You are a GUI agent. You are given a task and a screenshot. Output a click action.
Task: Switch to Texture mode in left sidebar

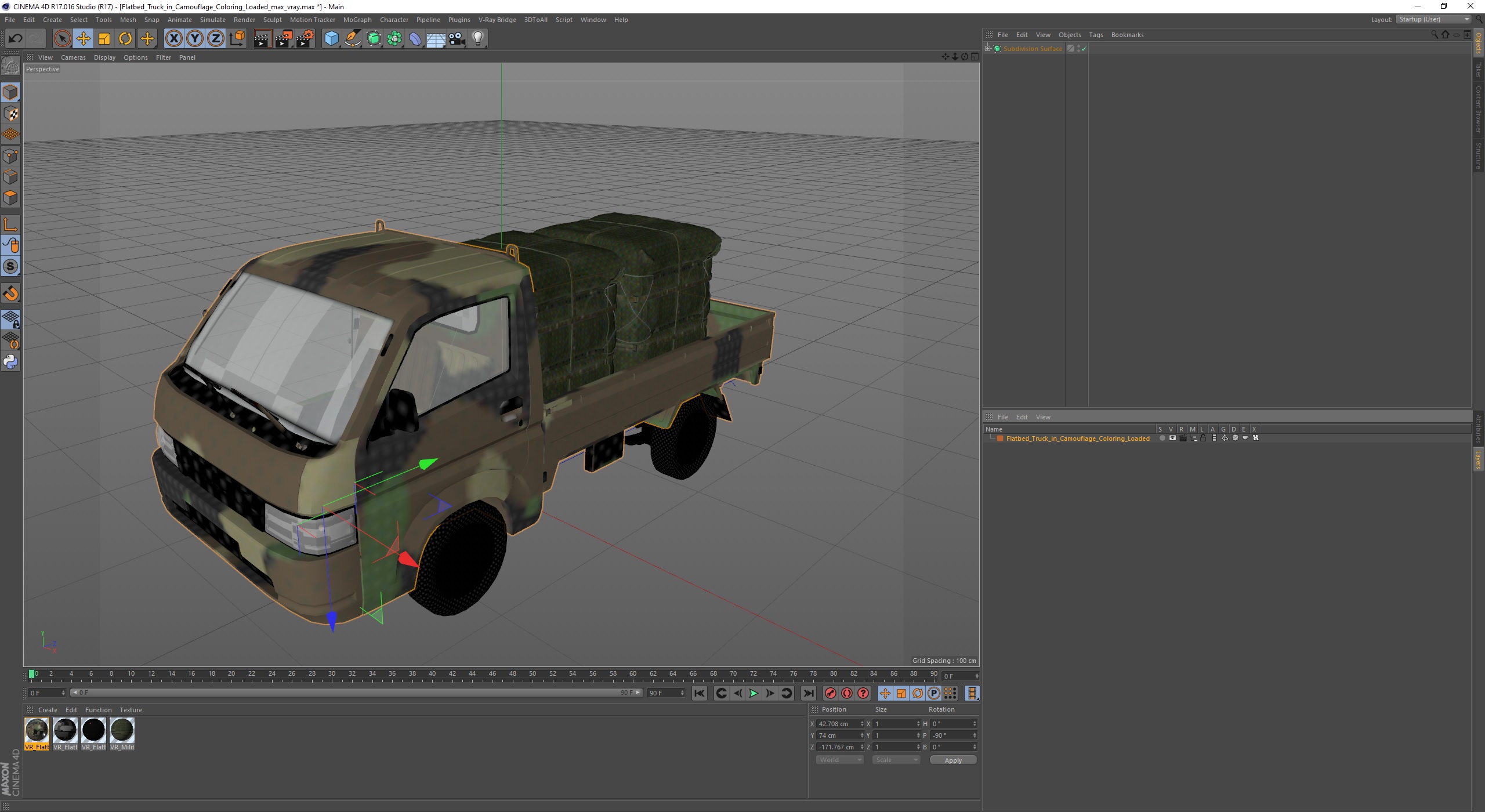(x=10, y=114)
